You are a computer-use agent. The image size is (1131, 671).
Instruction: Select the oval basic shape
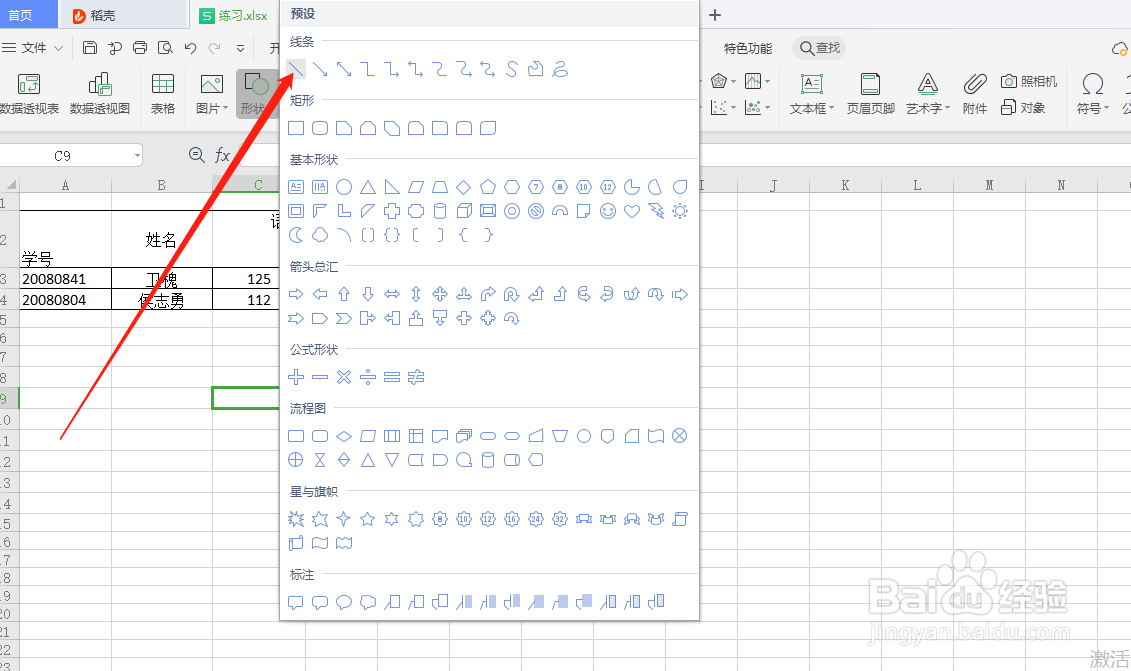pyautogui.click(x=344, y=188)
